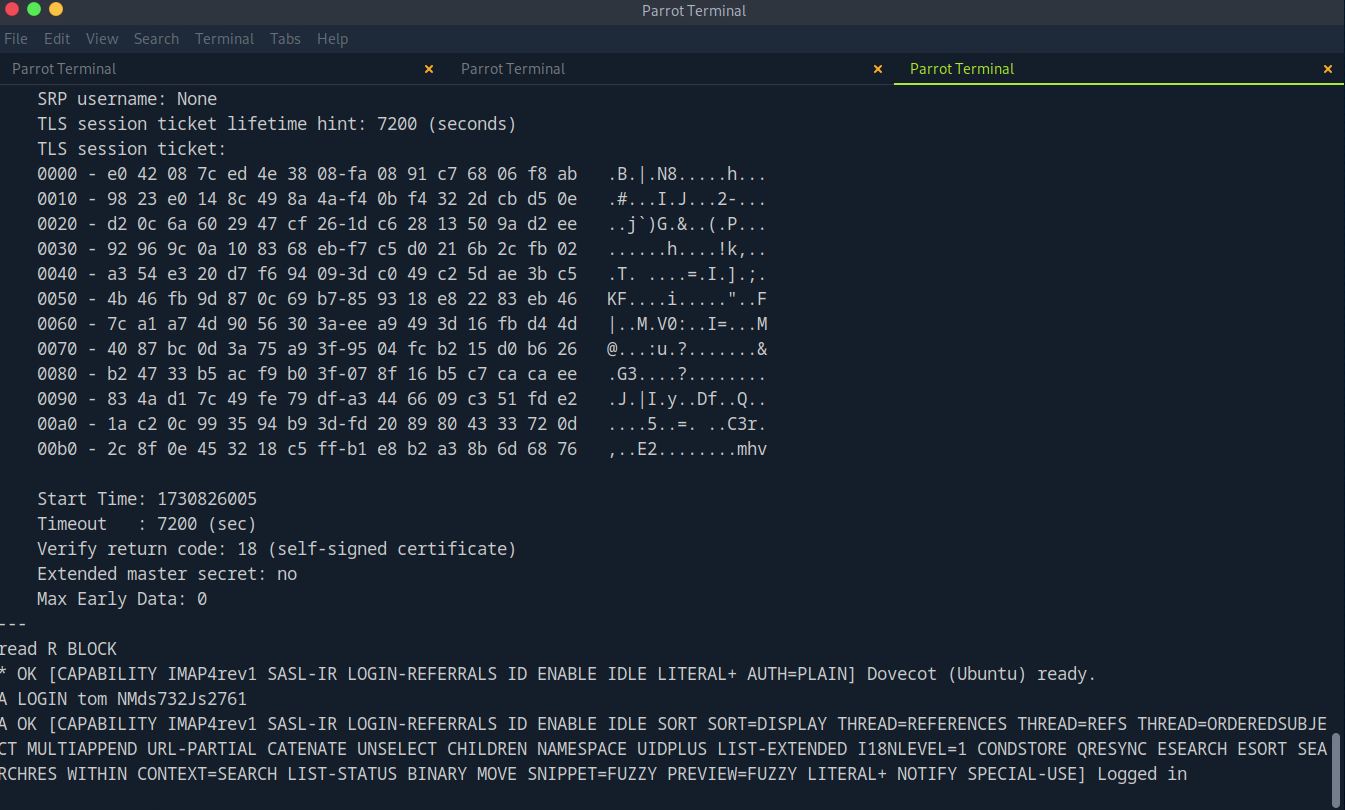Open the Edit menu
This screenshot has width=1345, height=810.
[x=57, y=39]
